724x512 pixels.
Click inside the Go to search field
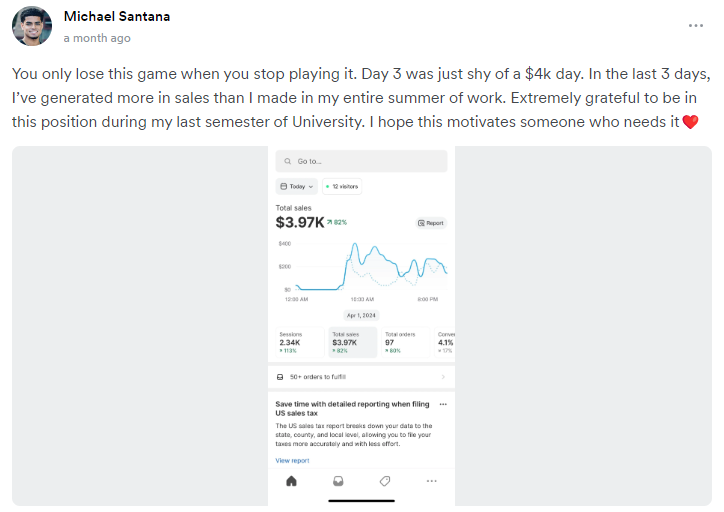[x=365, y=161]
